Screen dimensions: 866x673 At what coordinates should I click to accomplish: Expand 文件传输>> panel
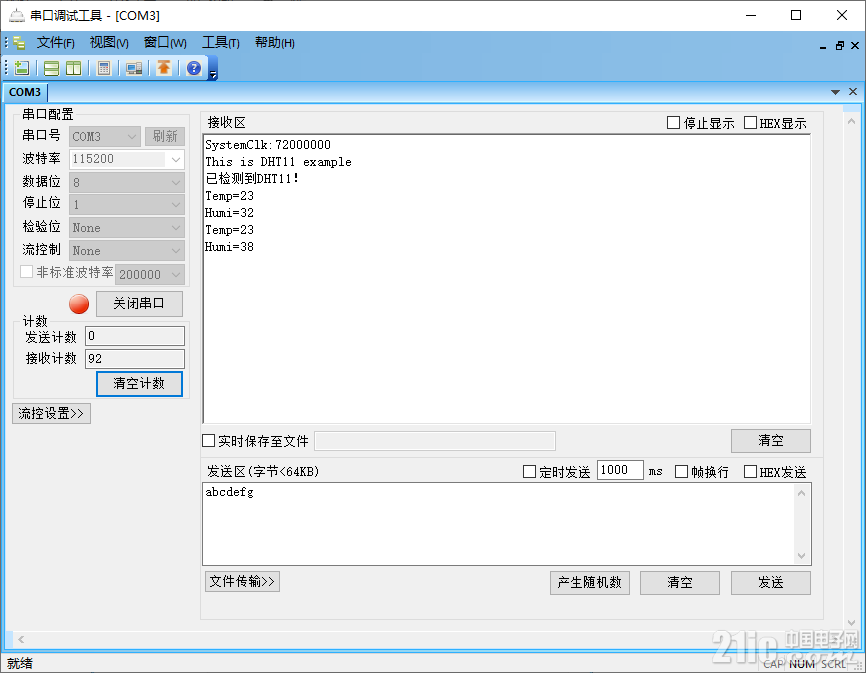tap(242, 581)
